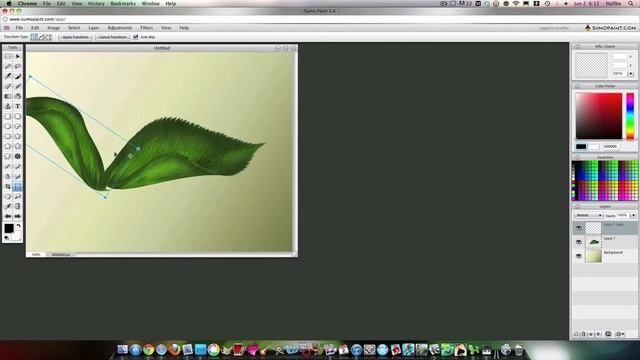Click the hex color value field
The image size is (640, 360).
(611, 147)
